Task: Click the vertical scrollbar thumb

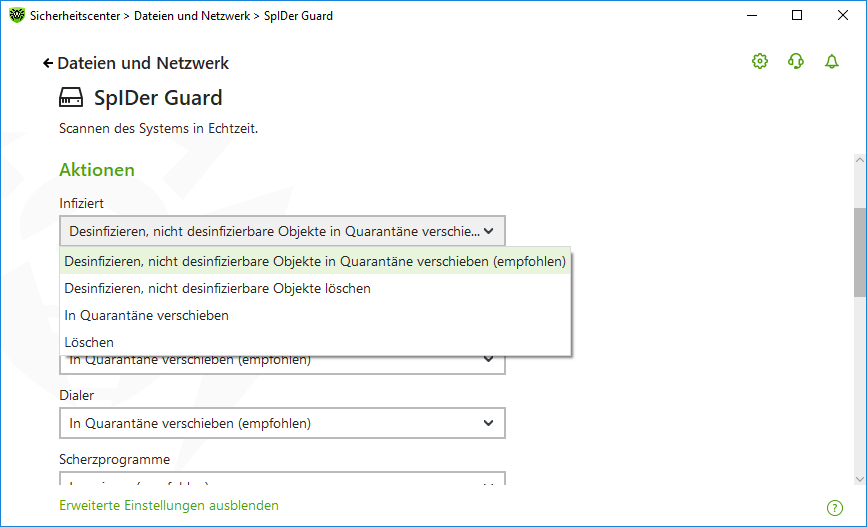Action: click(x=860, y=252)
